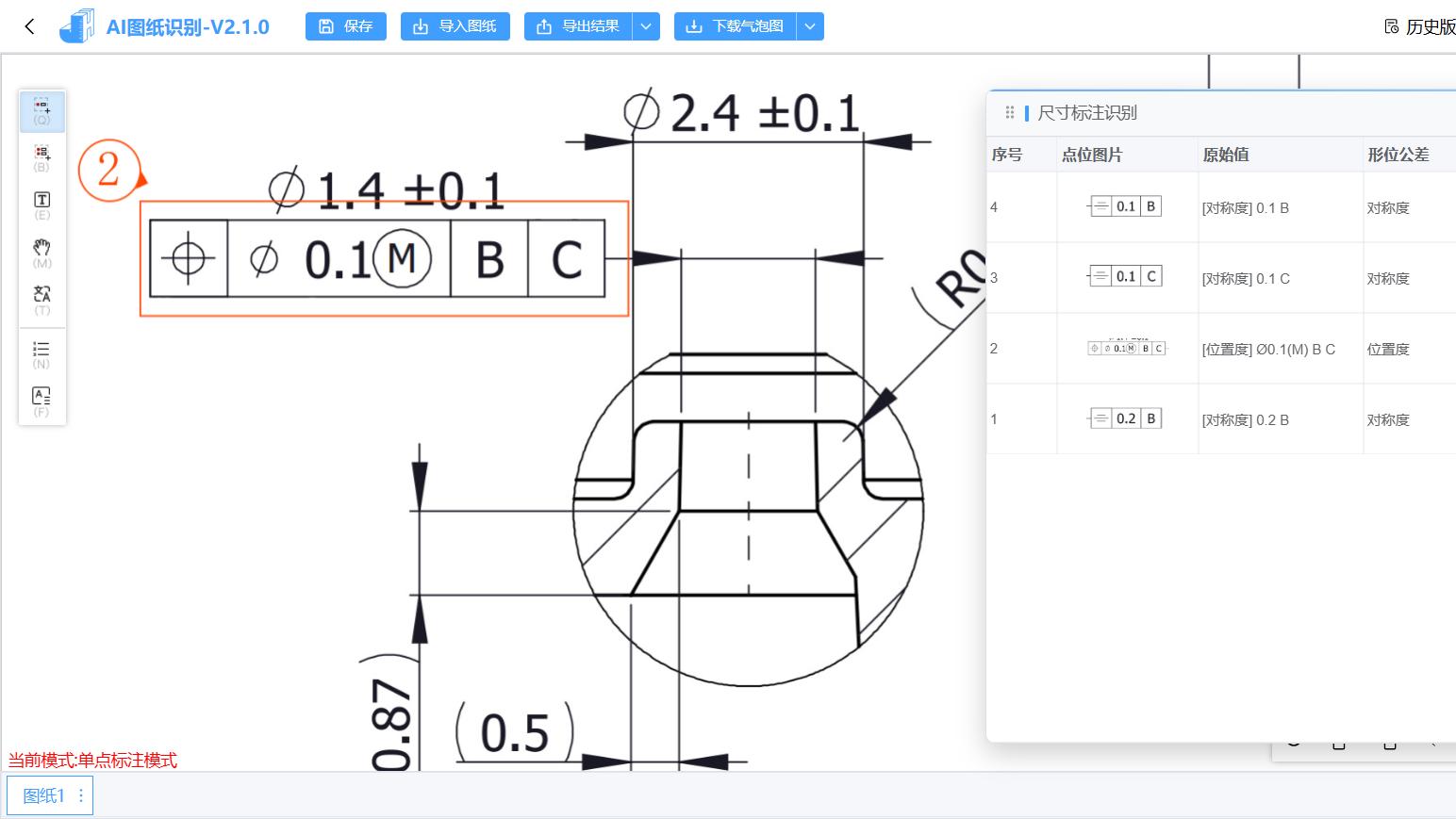The image size is (1456, 819).
Task: Click serial number 1 in the table
Action: coord(994,419)
